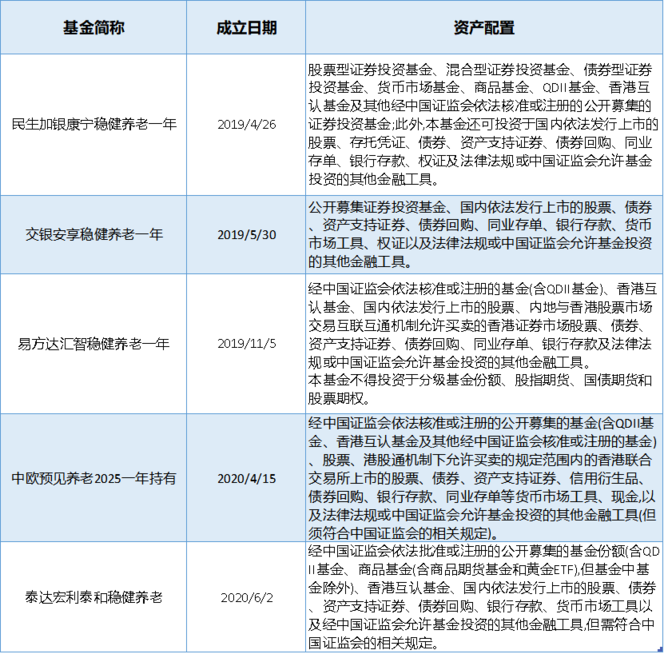Click the 交银安享 asset allocation description cell
This screenshot has width=664, height=654.
[x=484, y=234]
